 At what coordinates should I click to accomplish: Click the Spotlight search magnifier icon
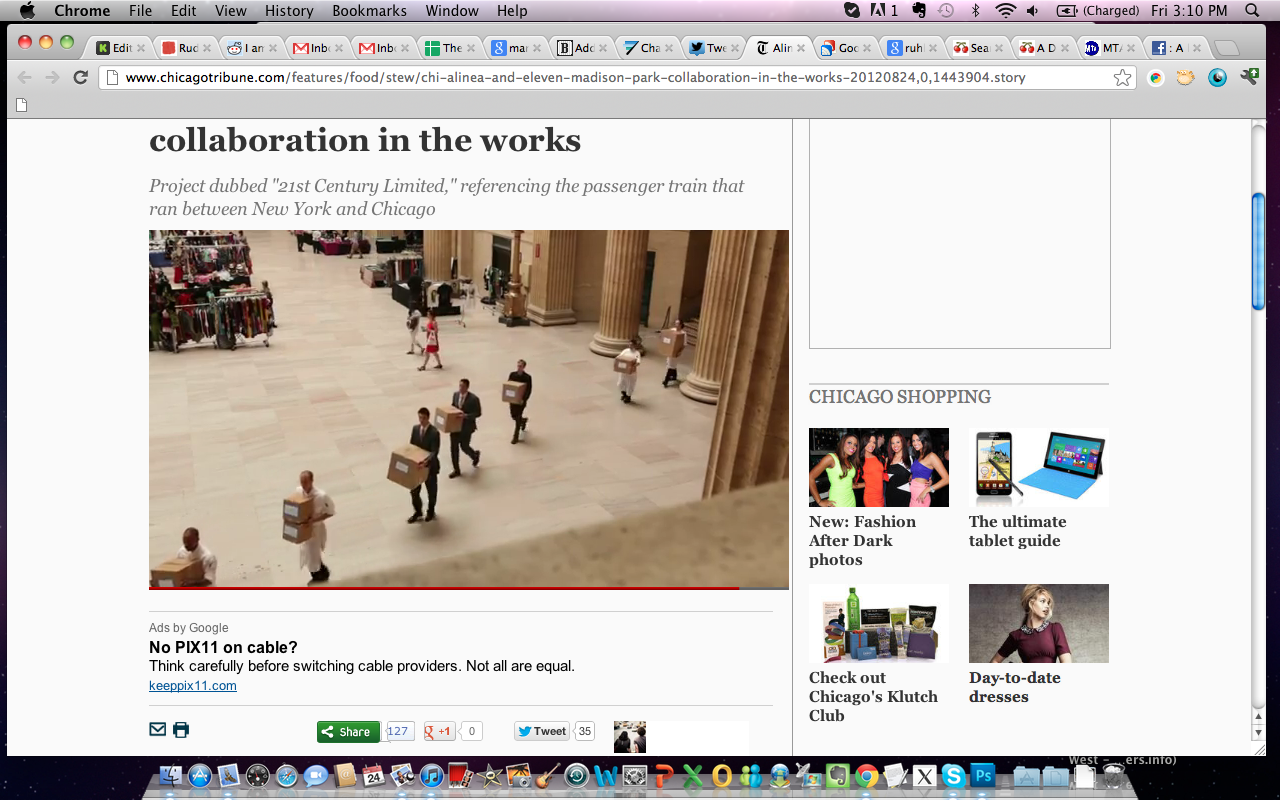coord(1252,11)
